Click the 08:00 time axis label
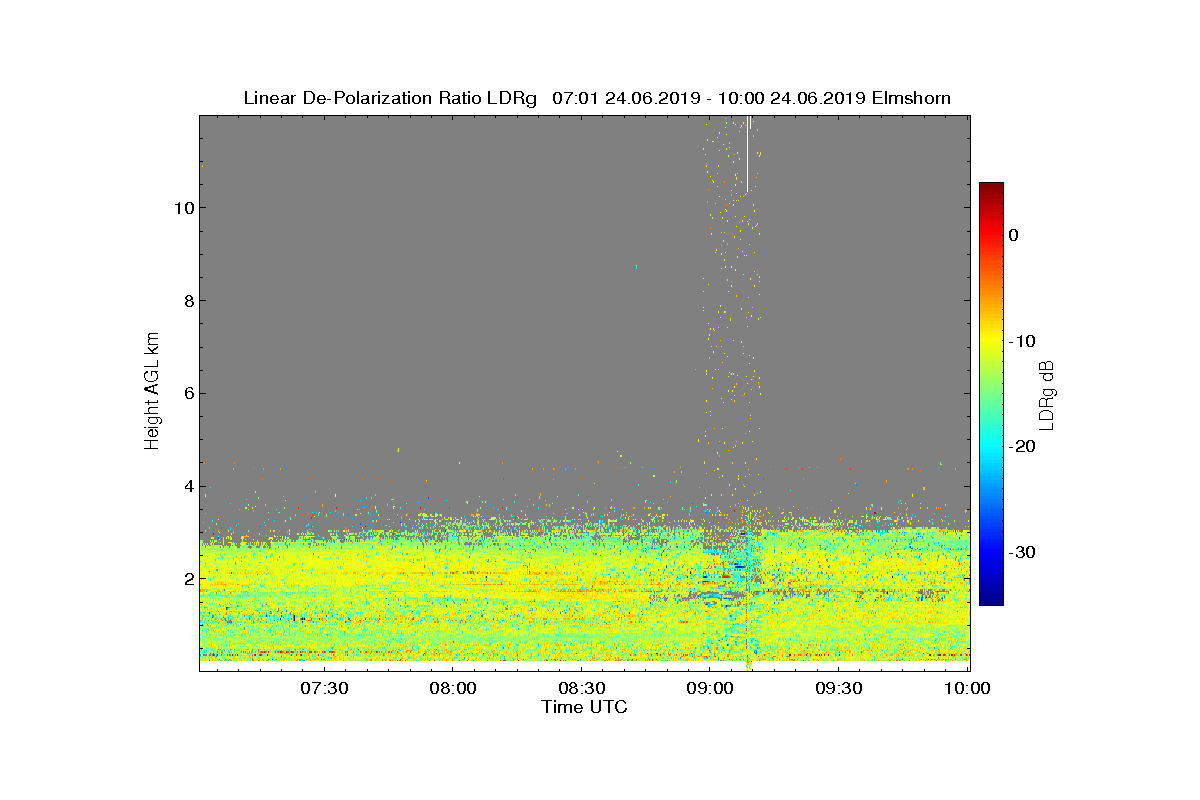The height and width of the screenshot is (800, 1200). [x=452, y=688]
